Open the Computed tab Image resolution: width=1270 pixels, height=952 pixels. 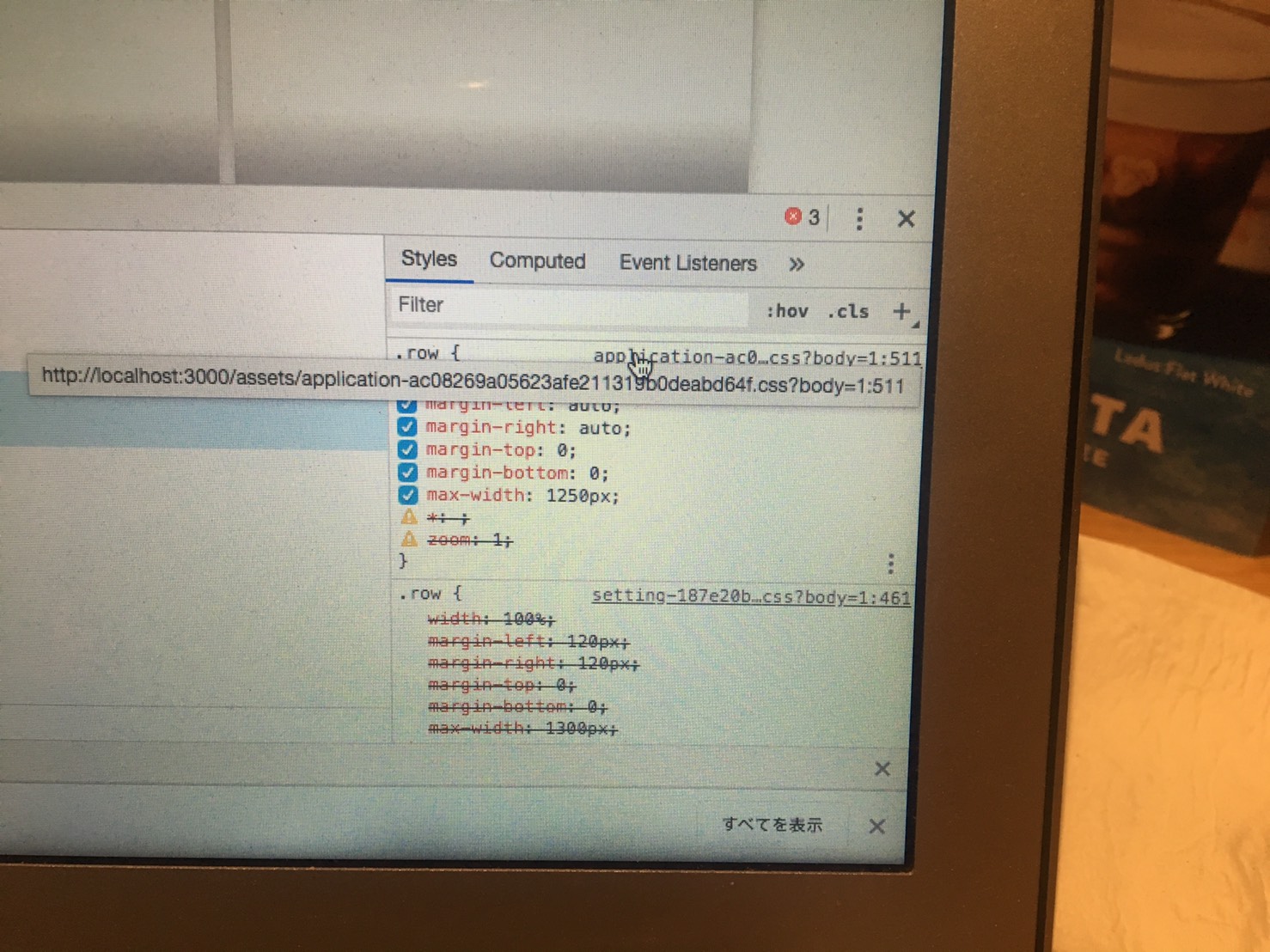(537, 261)
